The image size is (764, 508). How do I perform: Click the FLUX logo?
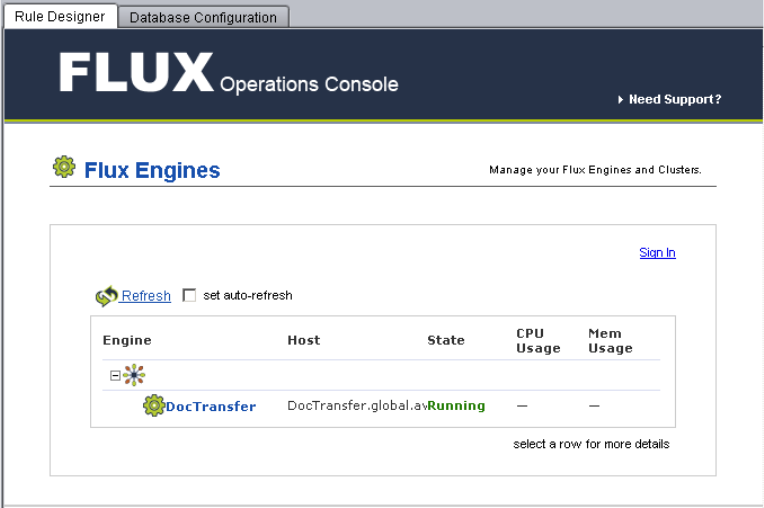(136, 73)
